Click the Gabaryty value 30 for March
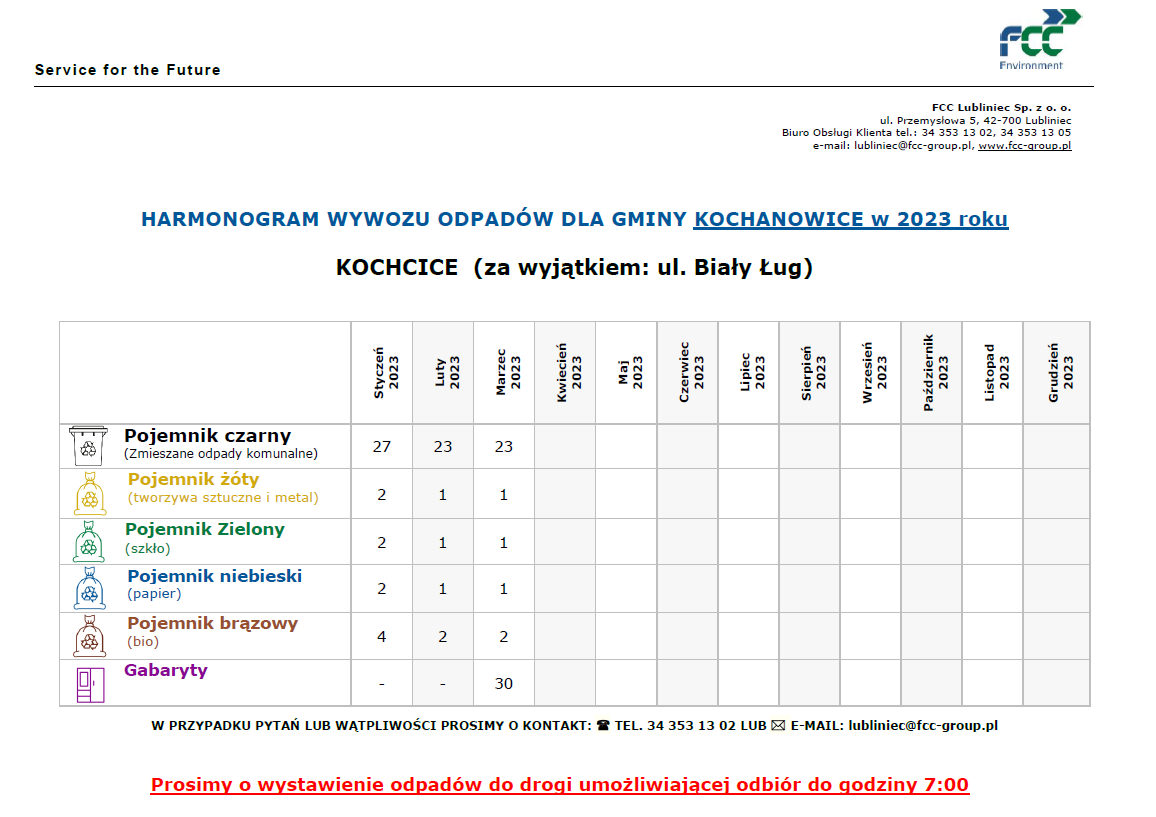Viewport: 1156px width, 817px height. pyautogui.click(x=504, y=684)
